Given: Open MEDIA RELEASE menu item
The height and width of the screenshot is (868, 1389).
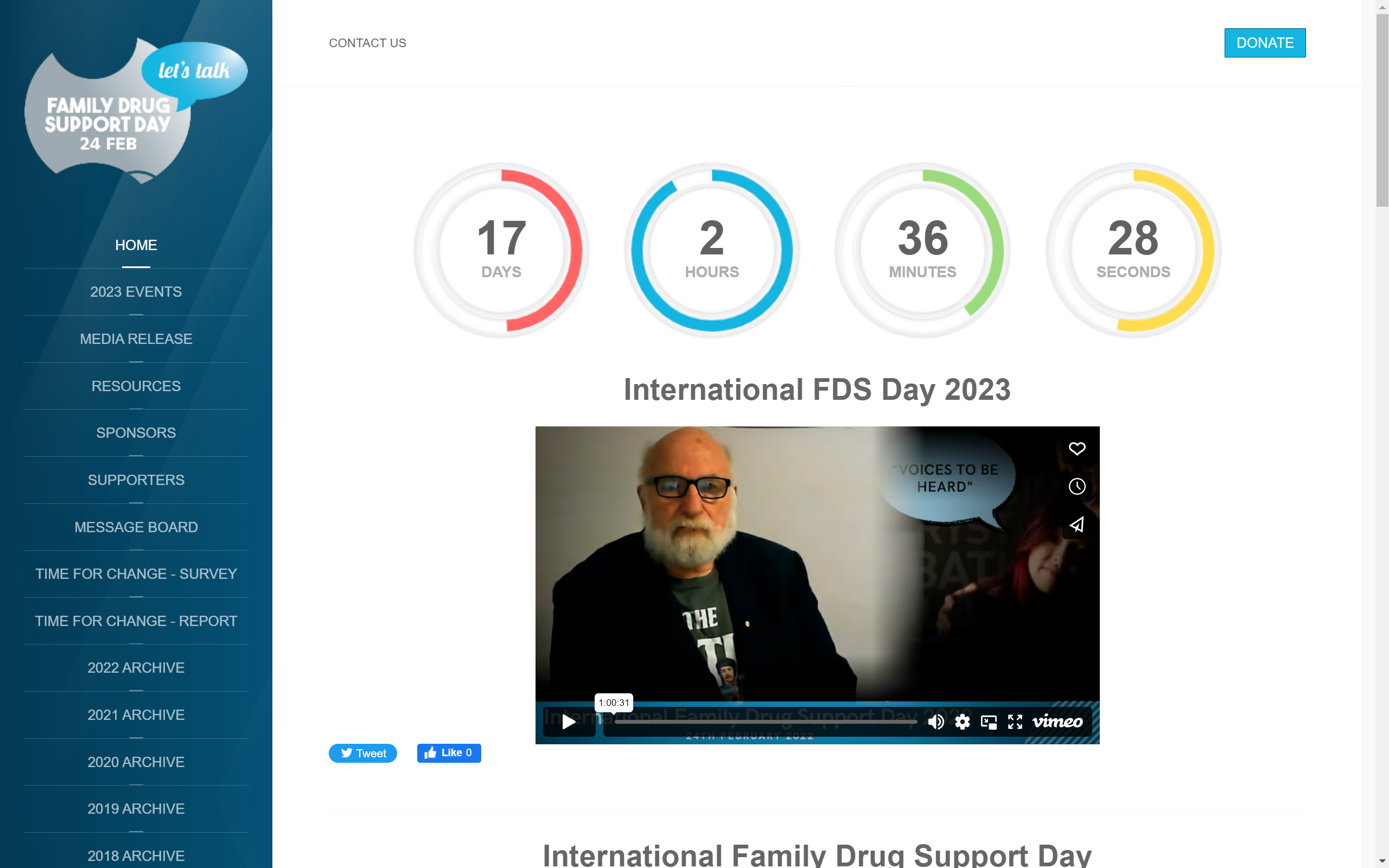Looking at the screenshot, I should [136, 339].
